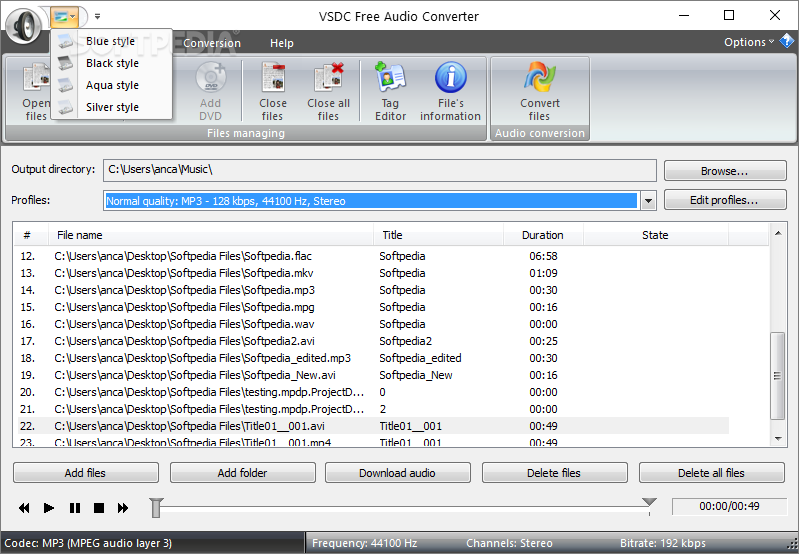Image resolution: width=799 pixels, height=554 pixels.
Task: Click the blue help diamond icon
Action: (x=786, y=41)
